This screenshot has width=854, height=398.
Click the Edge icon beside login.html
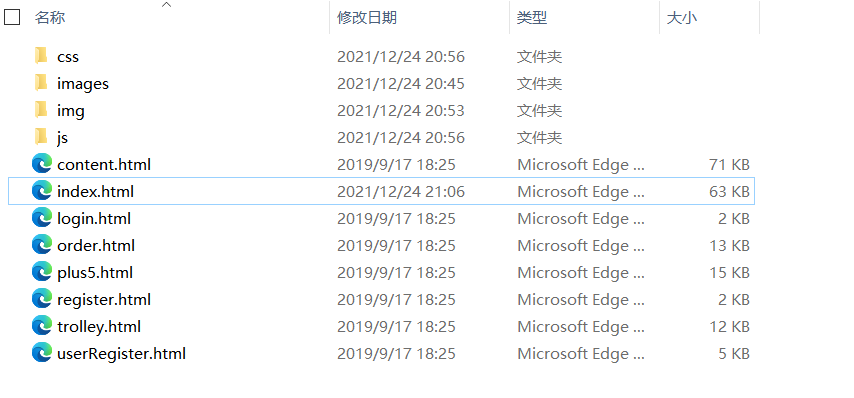tap(42, 218)
